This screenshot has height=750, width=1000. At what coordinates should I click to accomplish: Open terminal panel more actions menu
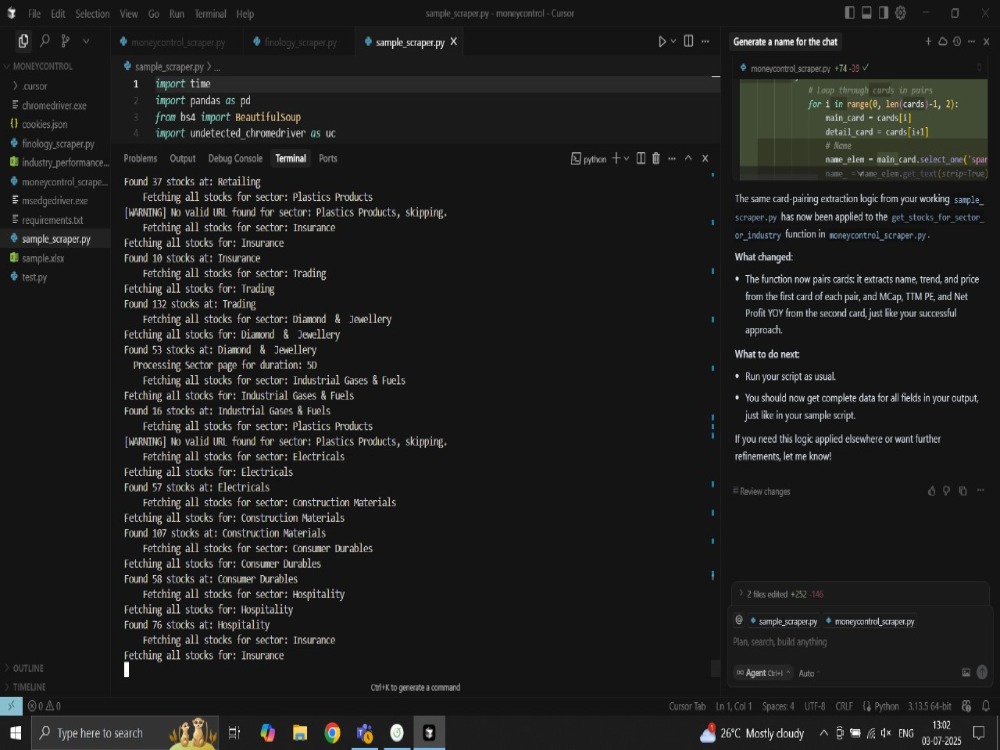[672, 158]
